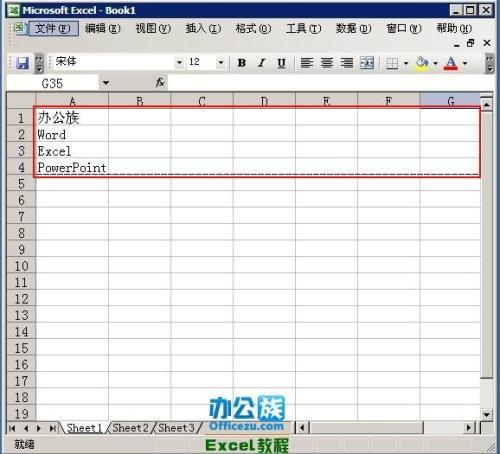This screenshot has width=500, height=454.
Task: Click the red Font Color A icon
Action: (451, 63)
